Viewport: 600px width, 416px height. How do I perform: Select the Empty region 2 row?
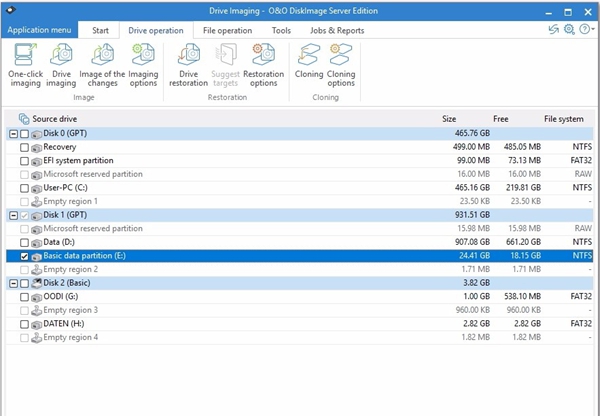pos(300,270)
